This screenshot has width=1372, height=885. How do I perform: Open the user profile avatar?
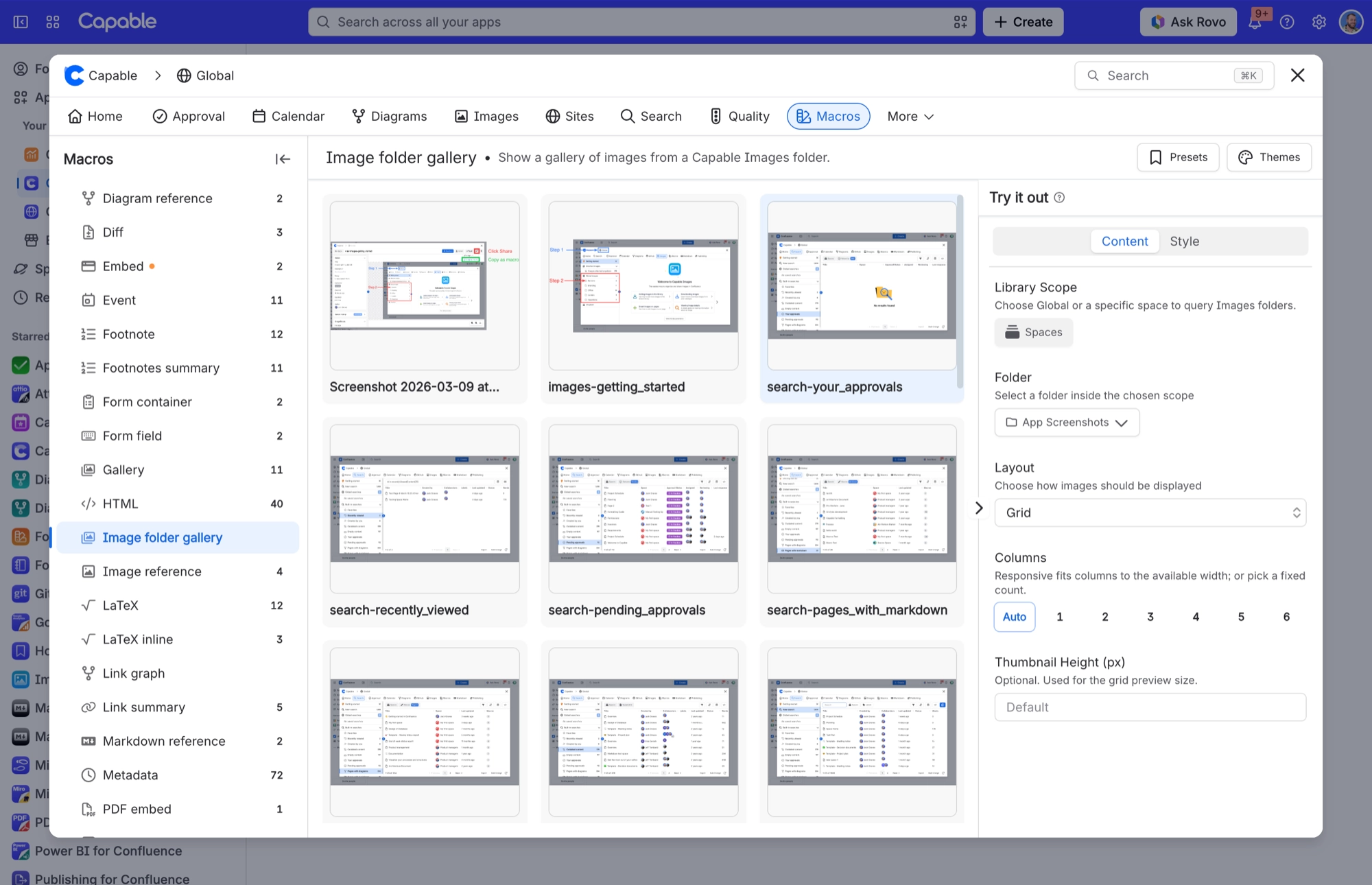[x=1351, y=22]
